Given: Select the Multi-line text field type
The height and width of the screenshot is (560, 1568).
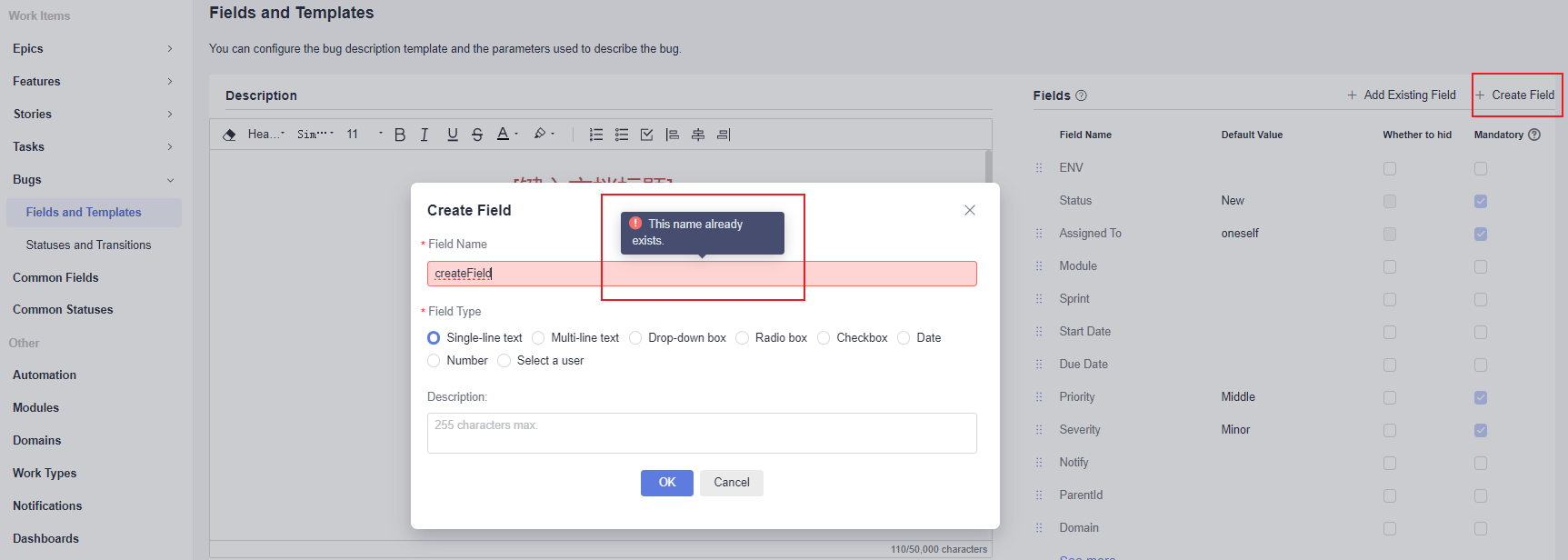Looking at the screenshot, I should click(x=538, y=338).
